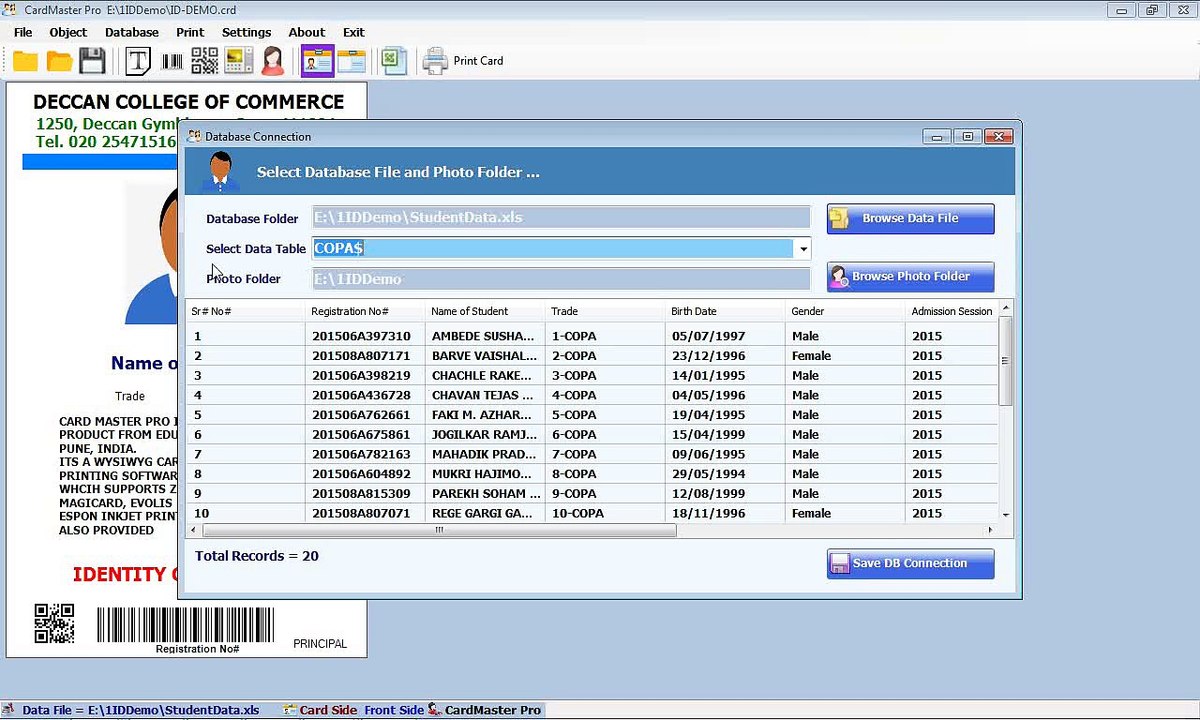Open the Print menu

(x=190, y=32)
